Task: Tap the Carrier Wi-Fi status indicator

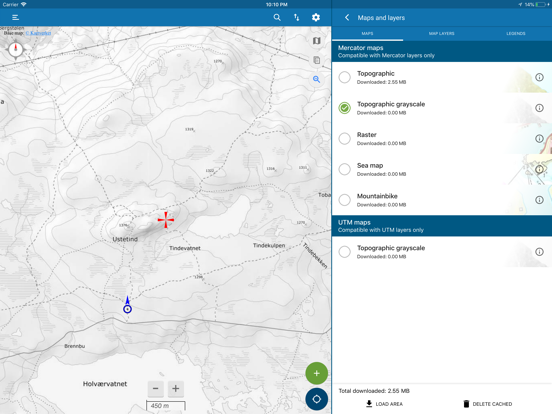Action: (x=14, y=5)
